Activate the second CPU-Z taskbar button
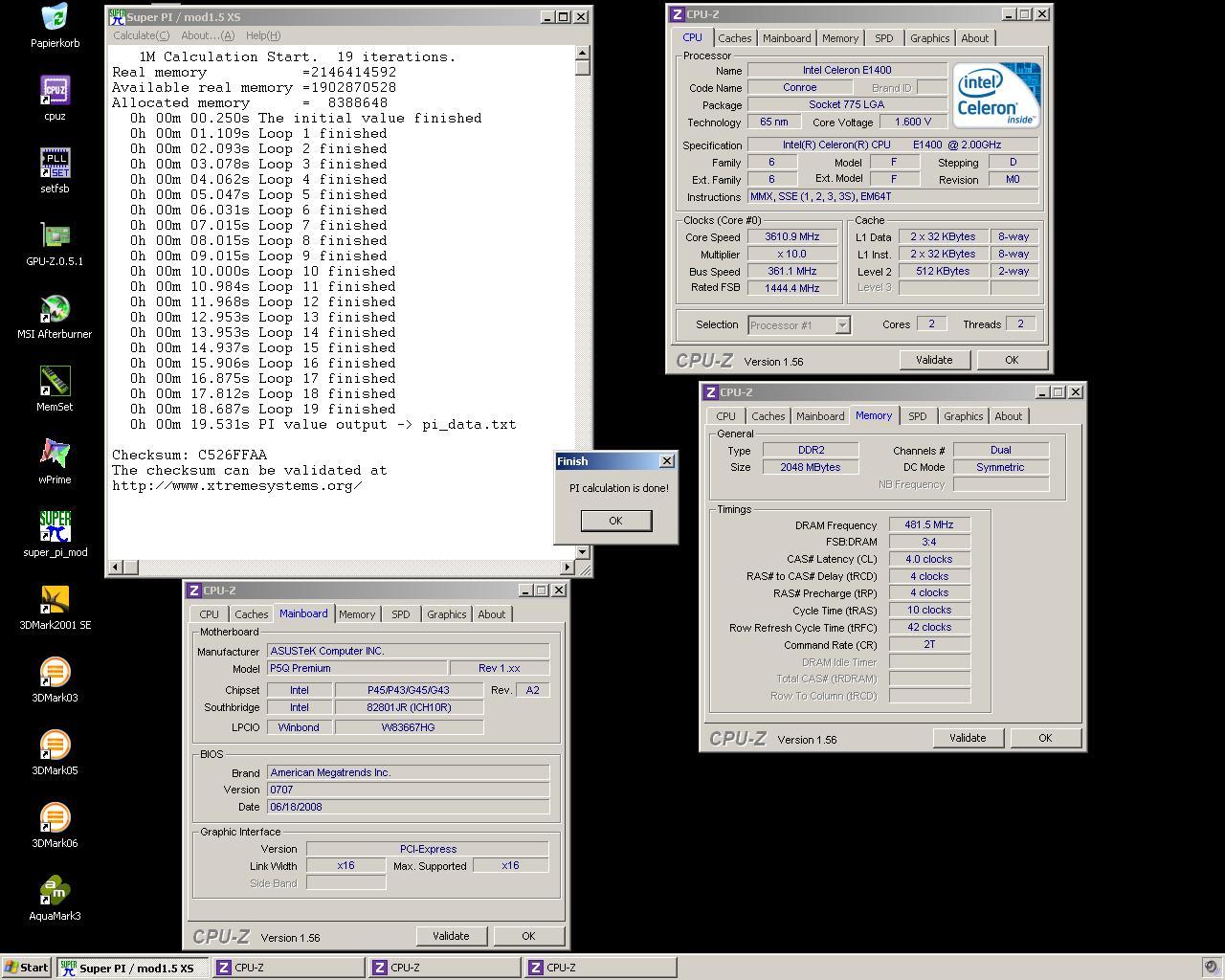Image resolution: width=1225 pixels, height=980 pixels. click(x=444, y=968)
